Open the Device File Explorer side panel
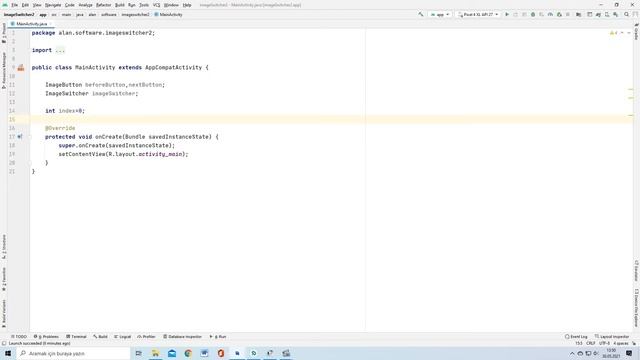This screenshot has width=640, height=360. [636, 308]
